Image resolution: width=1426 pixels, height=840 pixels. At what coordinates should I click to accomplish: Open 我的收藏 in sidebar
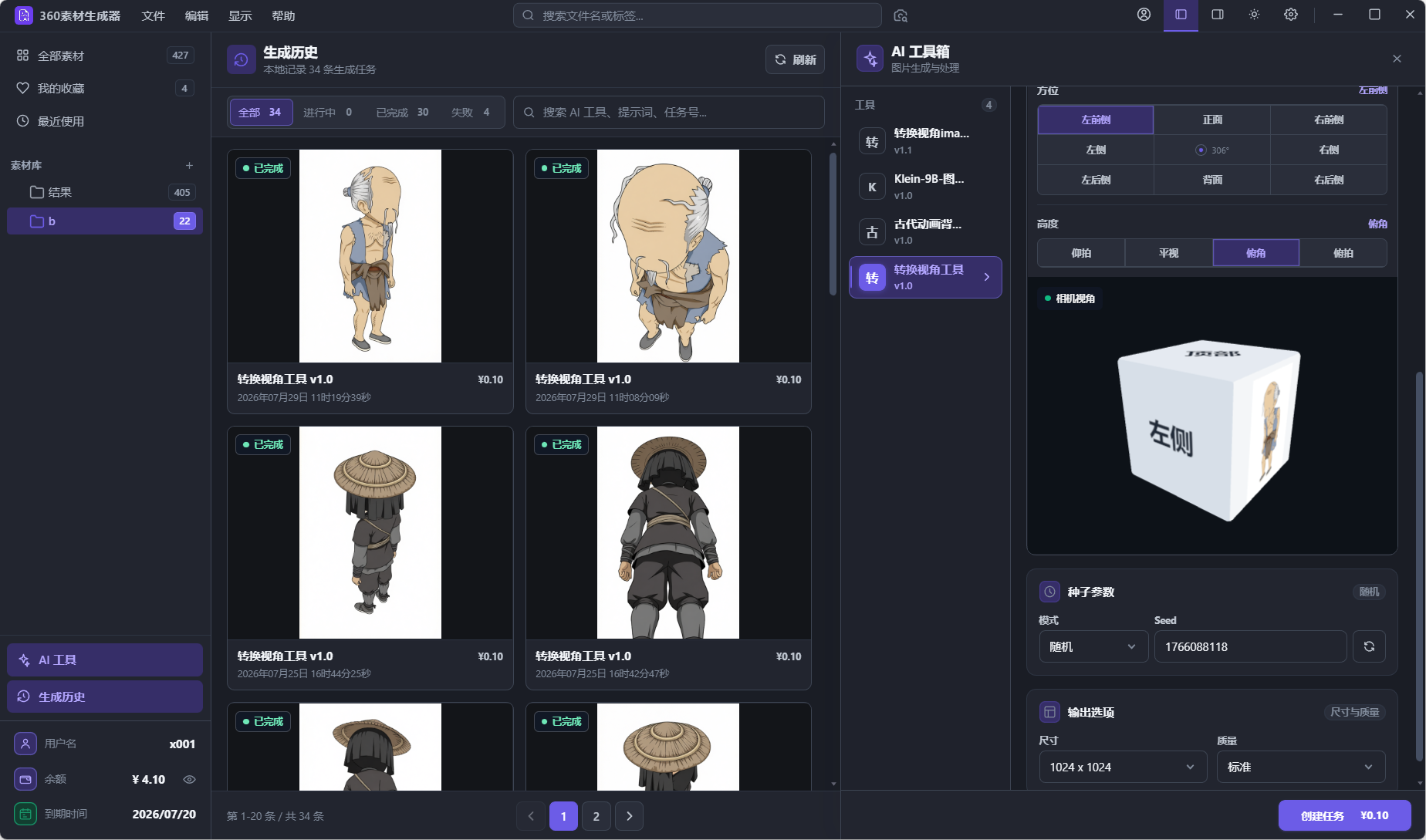click(x=105, y=88)
